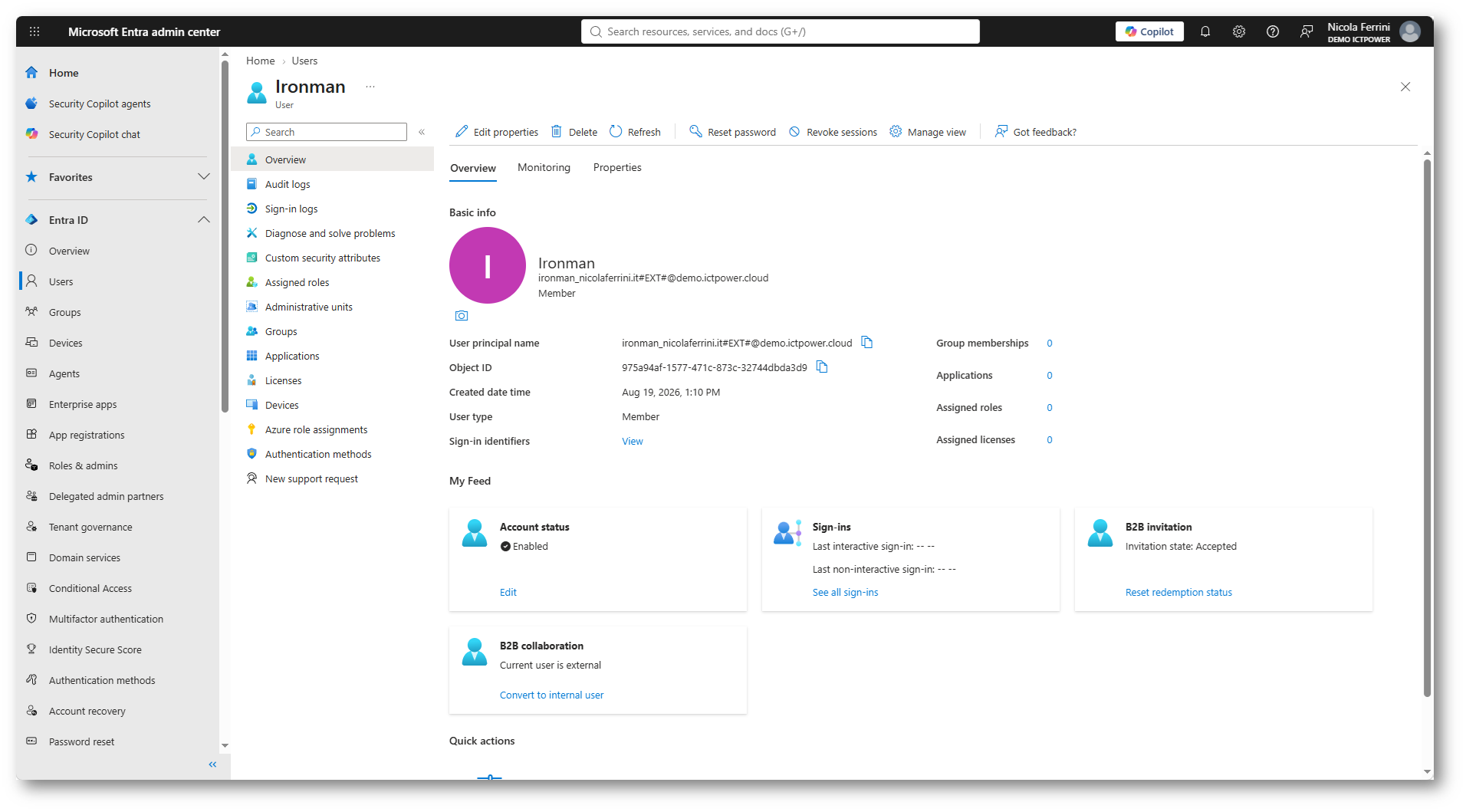Screen dimensions: 1466x812
Task: Click the Revoke sessions icon
Action: coord(794,131)
